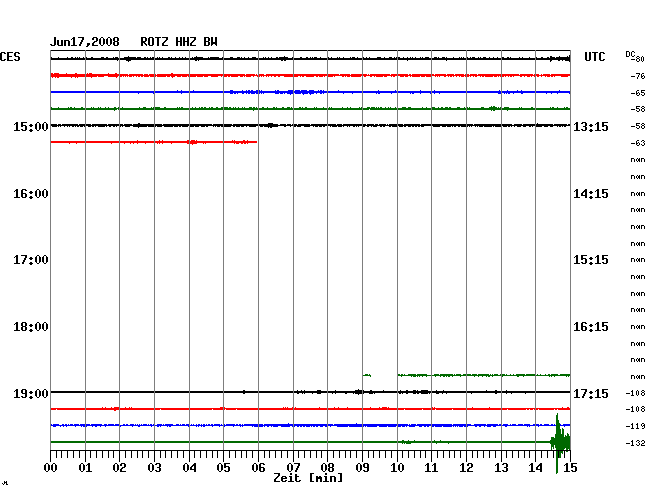This screenshot has height=494, width=650.
Task: Click the DC value -65
Action: tap(638, 93)
